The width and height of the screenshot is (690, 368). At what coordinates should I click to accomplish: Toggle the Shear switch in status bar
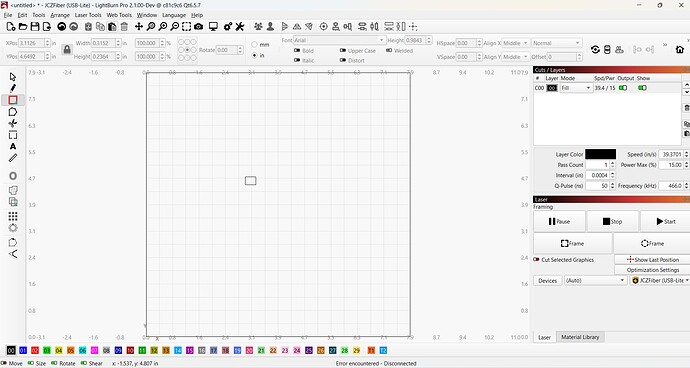84,363
